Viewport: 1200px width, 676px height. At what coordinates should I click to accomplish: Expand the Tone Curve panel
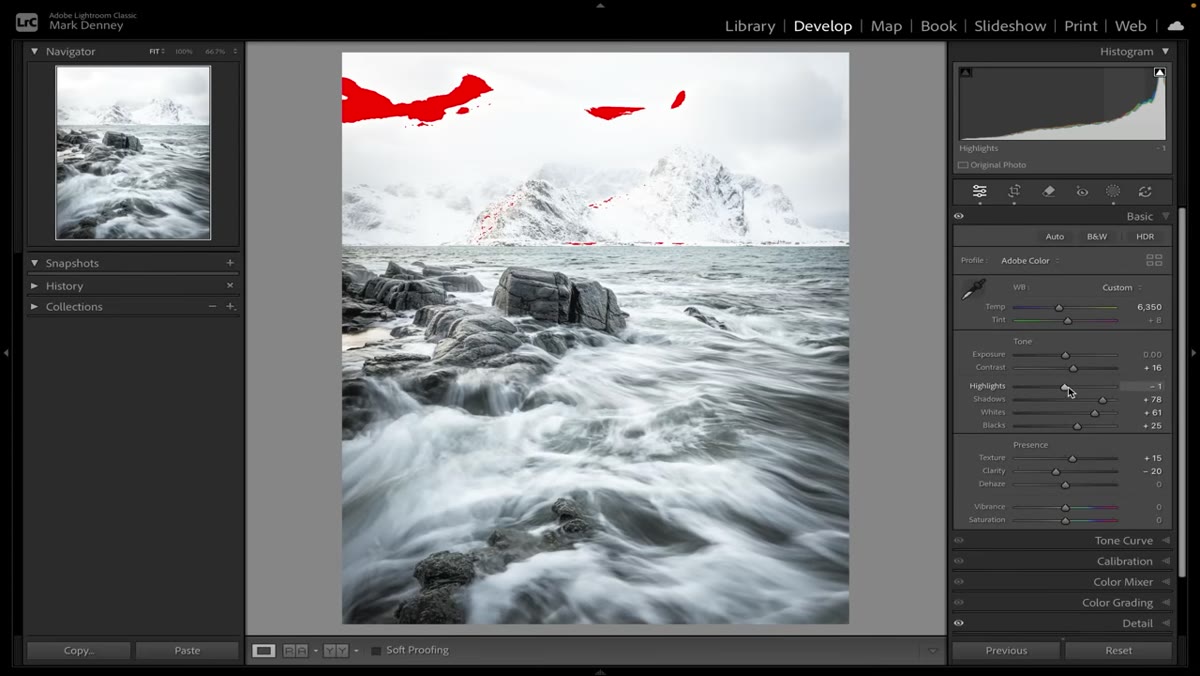pyautogui.click(x=1165, y=540)
